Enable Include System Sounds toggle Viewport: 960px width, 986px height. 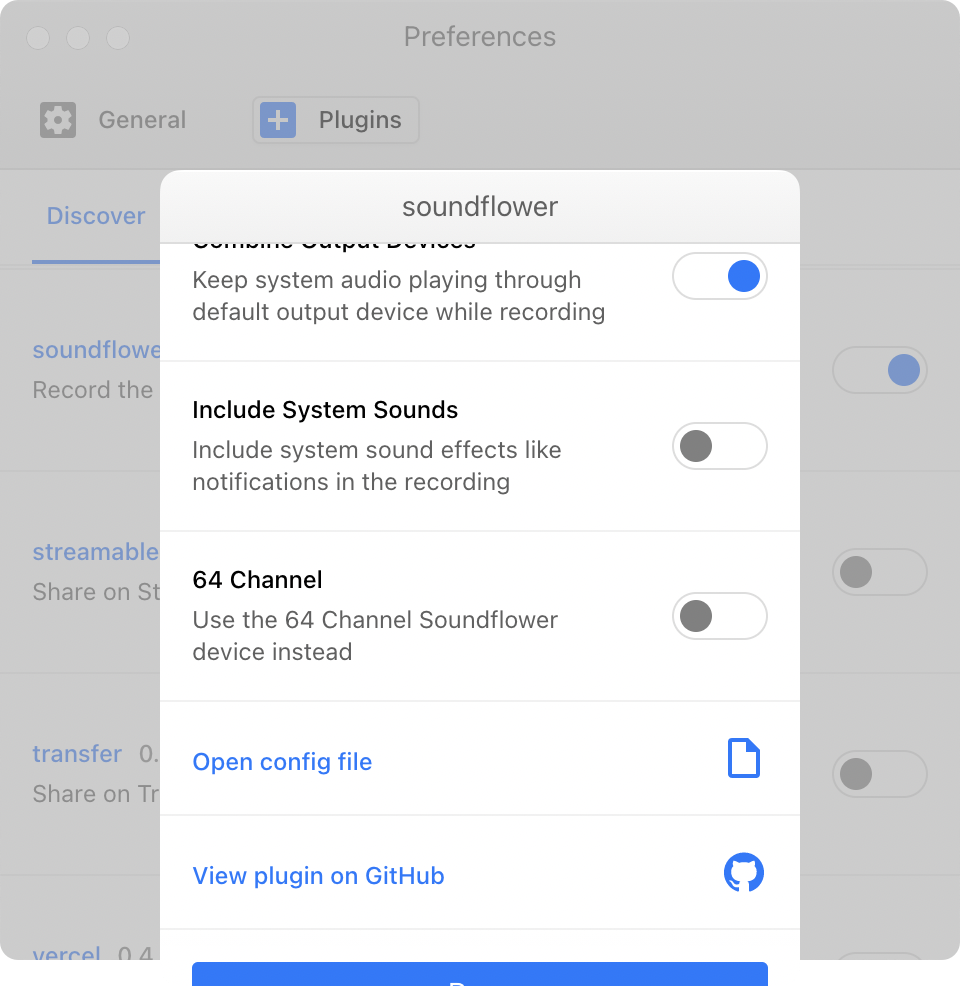720,446
